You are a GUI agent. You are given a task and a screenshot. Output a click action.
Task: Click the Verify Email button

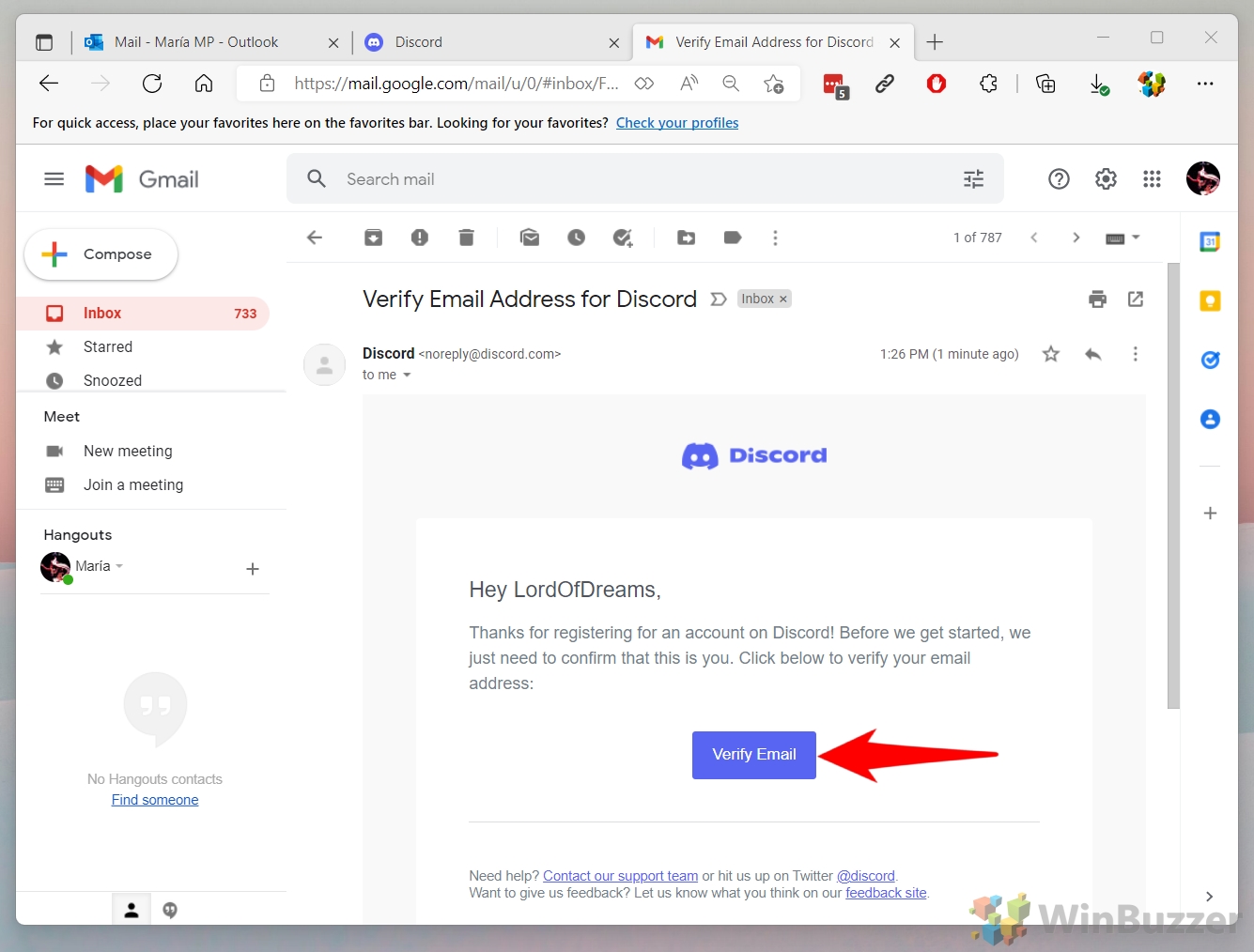[754, 755]
